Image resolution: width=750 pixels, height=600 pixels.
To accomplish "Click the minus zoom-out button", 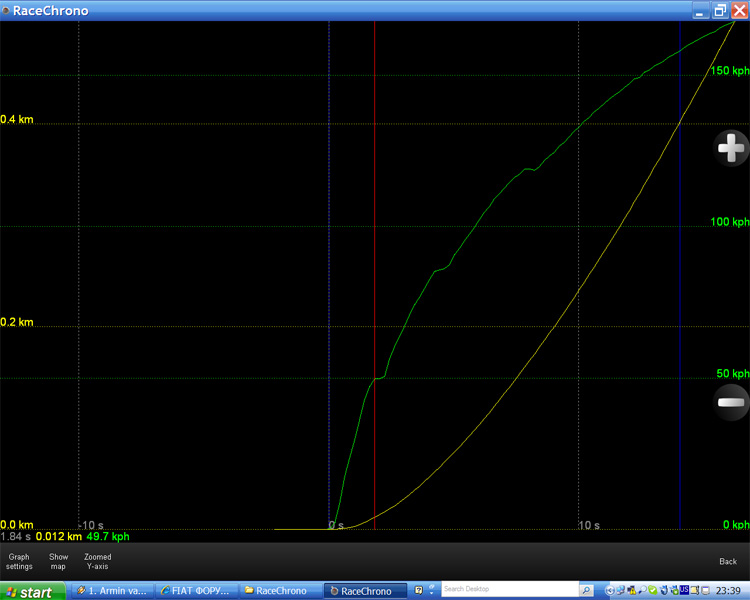I will [731, 402].
